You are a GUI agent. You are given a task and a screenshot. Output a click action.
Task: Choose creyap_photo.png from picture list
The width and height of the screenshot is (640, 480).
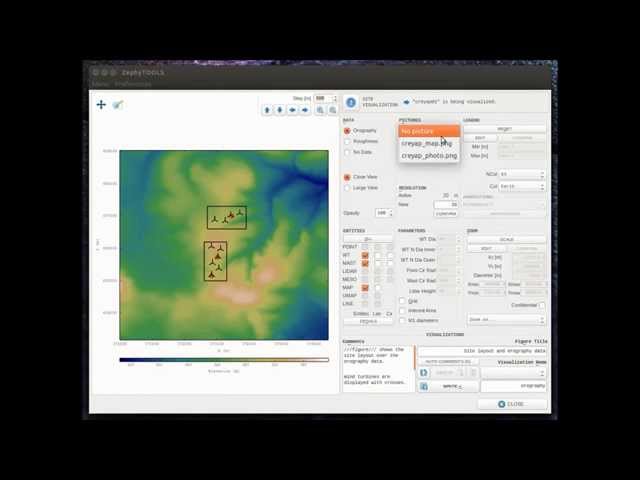click(x=429, y=156)
